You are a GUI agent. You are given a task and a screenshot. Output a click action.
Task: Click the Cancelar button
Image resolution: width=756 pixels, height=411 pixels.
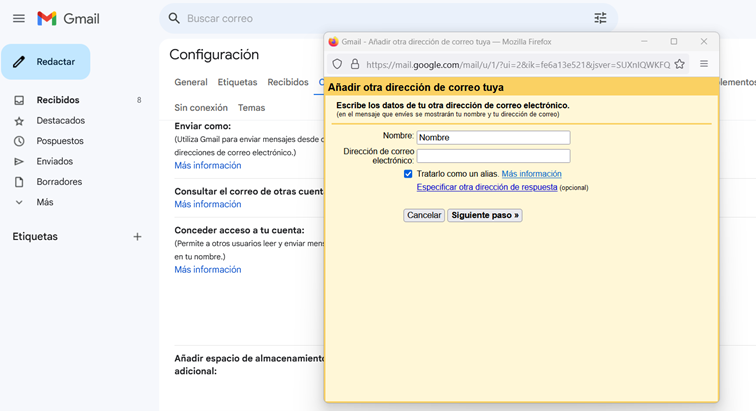click(x=424, y=215)
